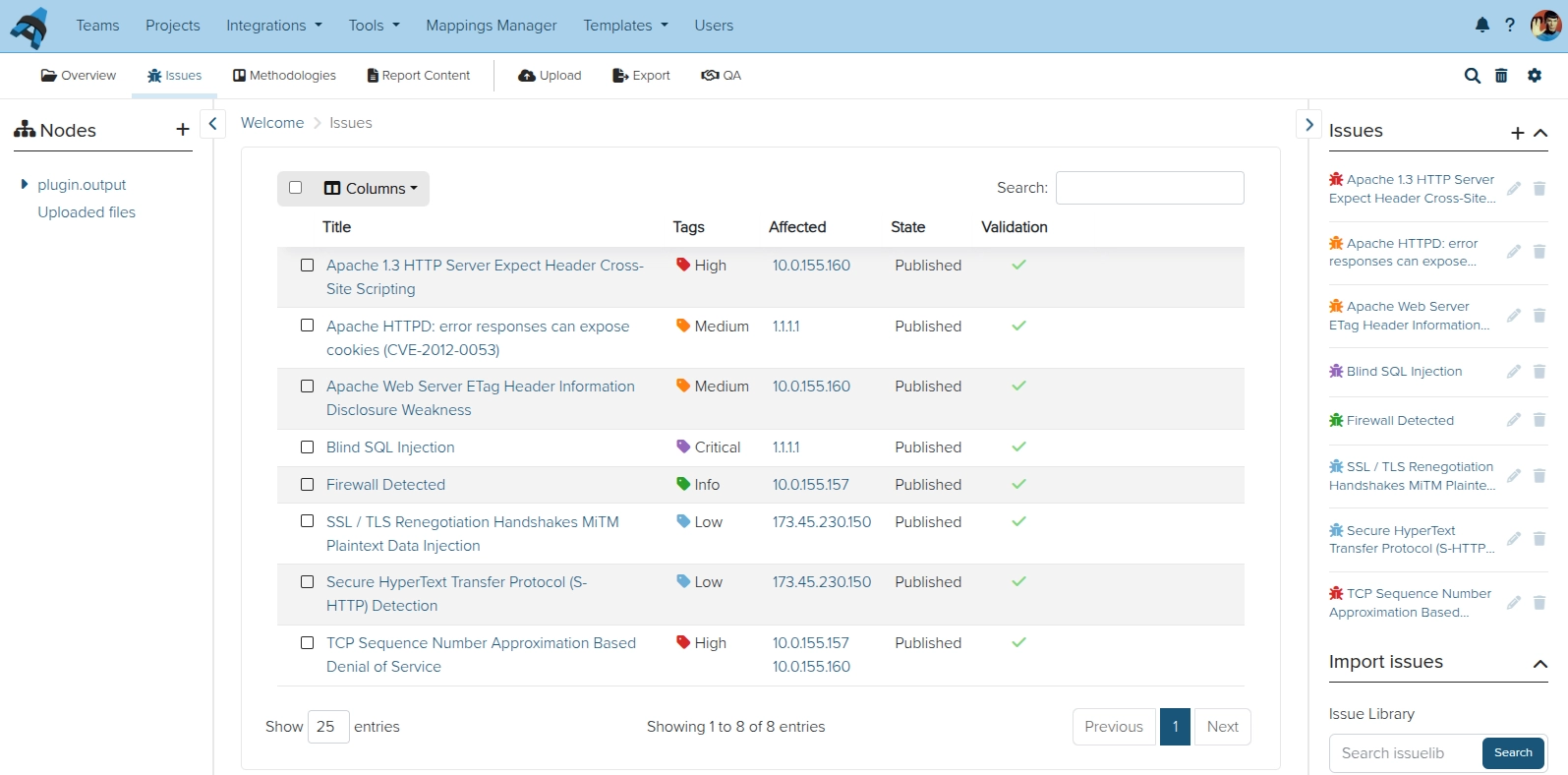Open the Tools dropdown menu
The height and width of the screenshot is (775, 1568).
(x=374, y=26)
